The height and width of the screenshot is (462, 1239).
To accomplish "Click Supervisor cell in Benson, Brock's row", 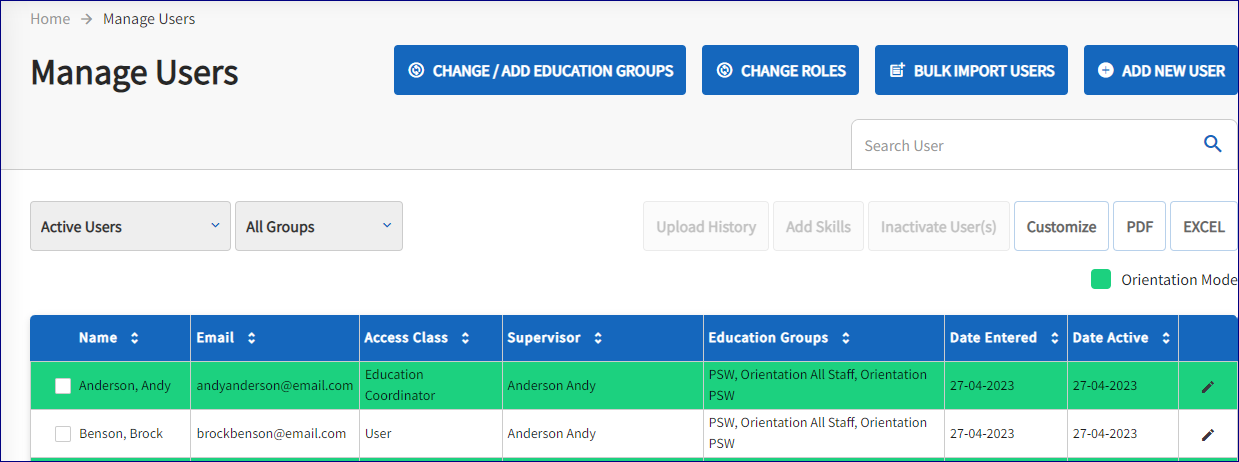I will coord(603,434).
